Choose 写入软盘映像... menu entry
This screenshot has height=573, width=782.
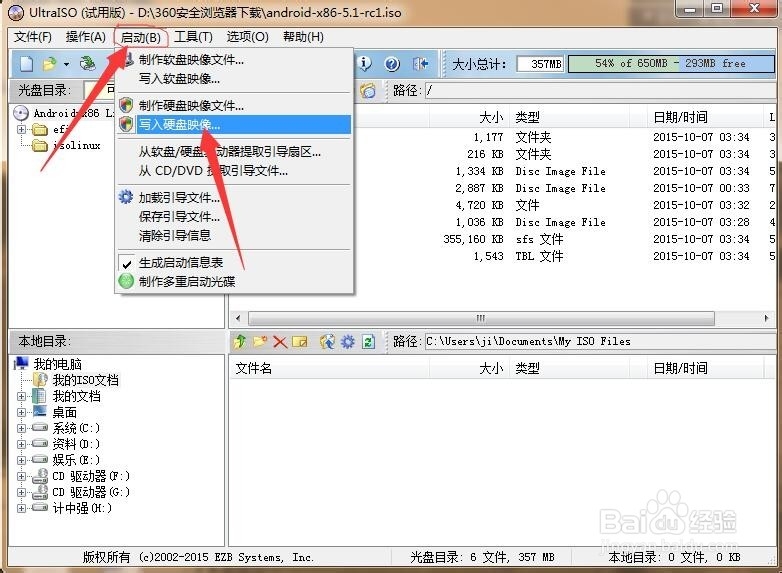point(234,78)
